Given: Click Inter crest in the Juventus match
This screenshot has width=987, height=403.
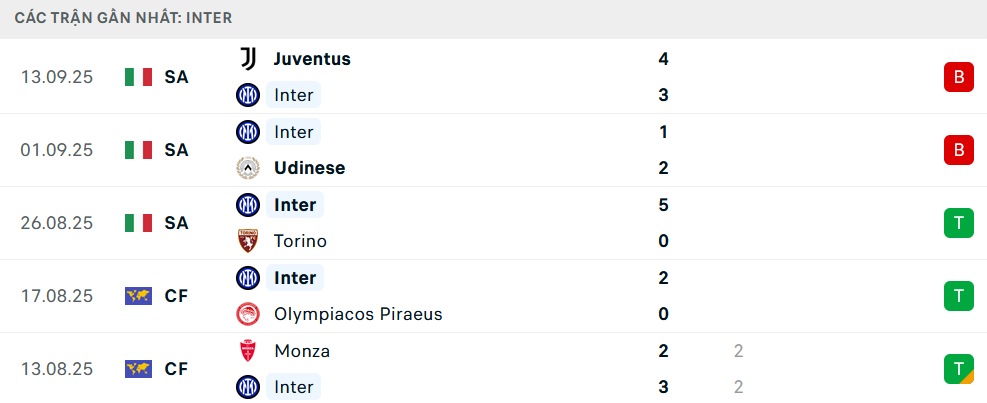Looking at the screenshot, I should (247, 95).
